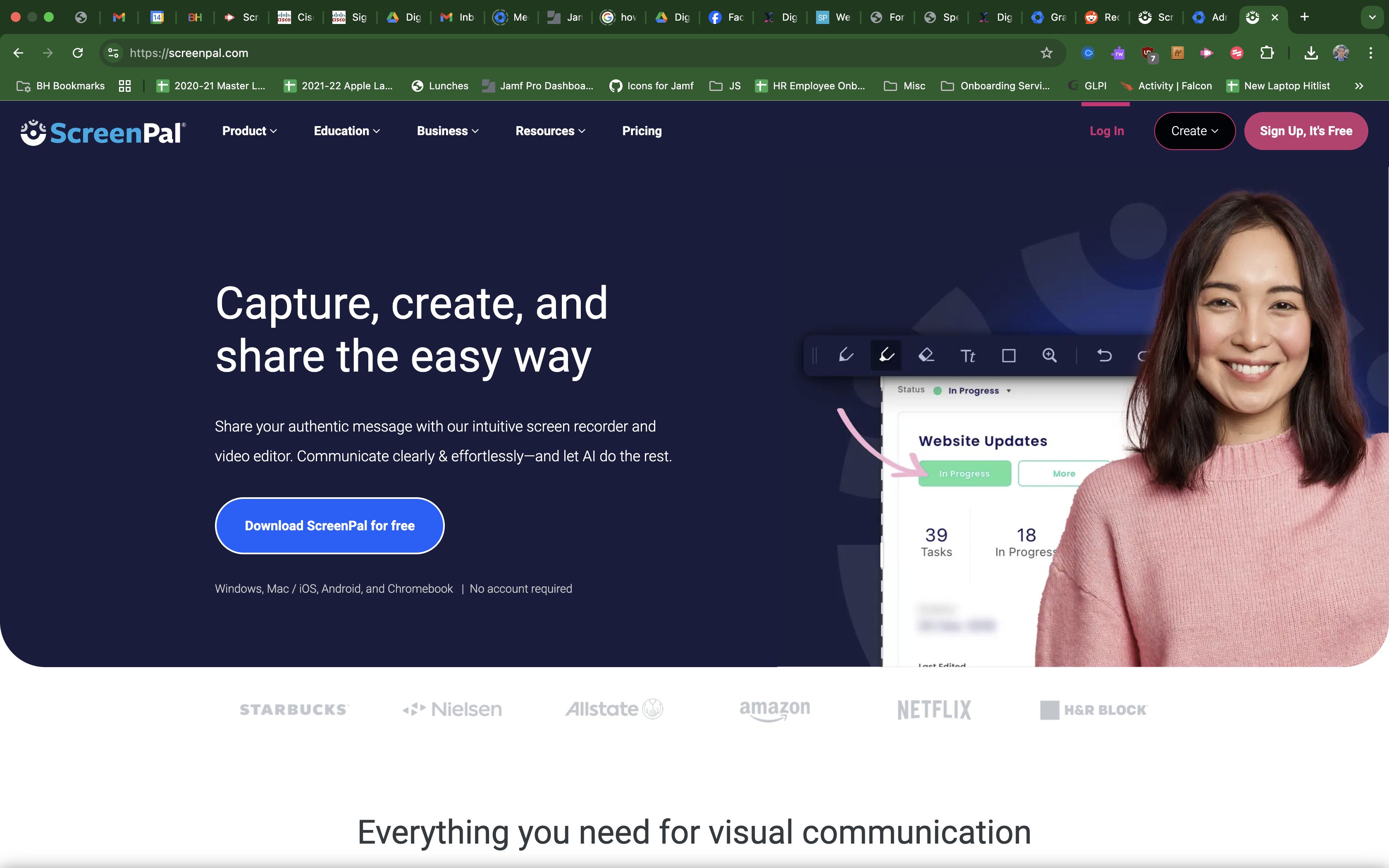Open the Extensions puzzle icon

point(1267,53)
